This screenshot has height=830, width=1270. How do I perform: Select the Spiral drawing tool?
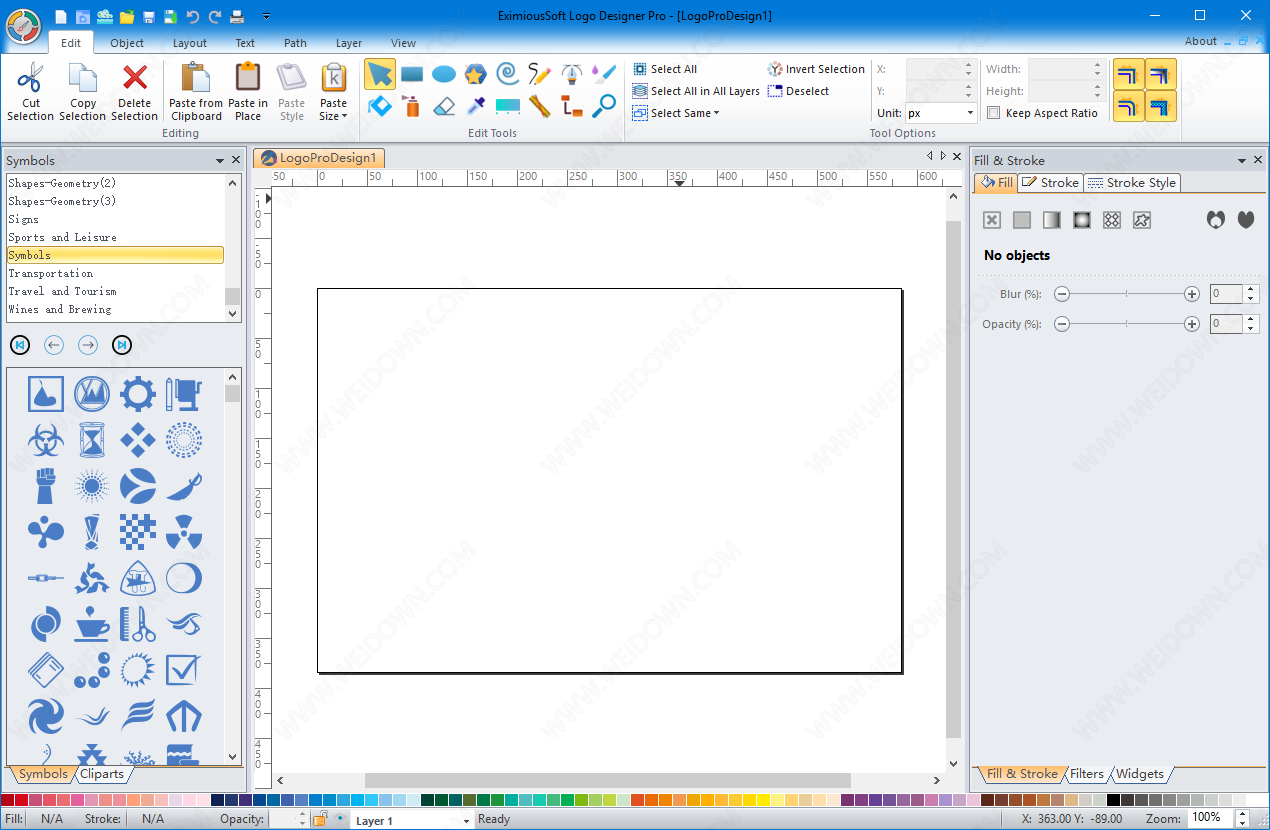(508, 74)
